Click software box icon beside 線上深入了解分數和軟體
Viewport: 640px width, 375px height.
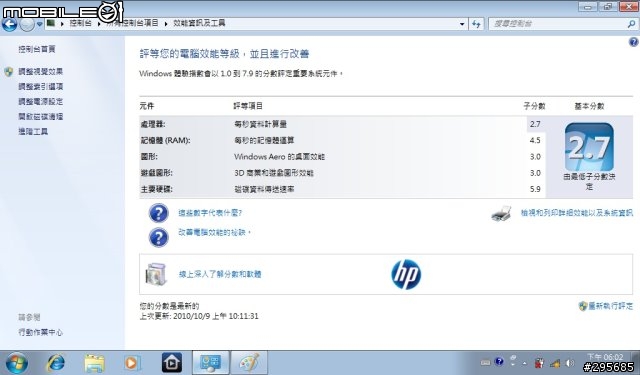click(156, 274)
